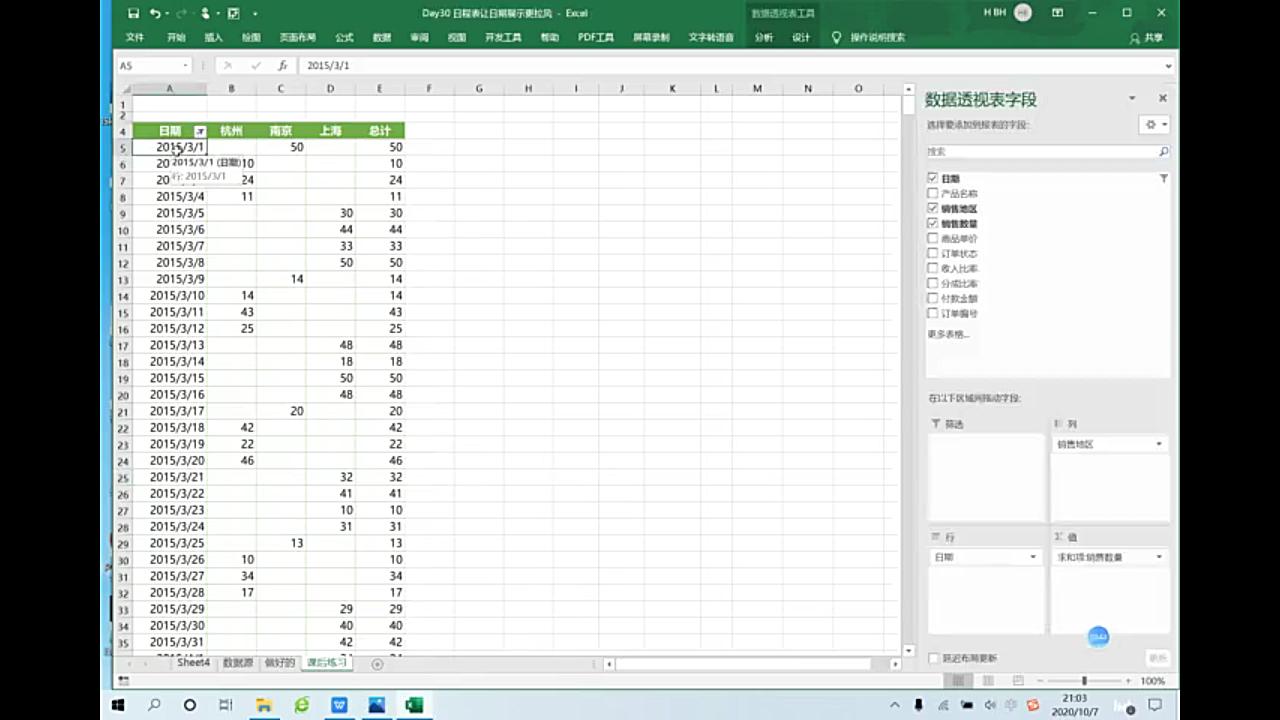Switch to Normal view in status bar
1280x720 pixels.
click(x=959, y=681)
